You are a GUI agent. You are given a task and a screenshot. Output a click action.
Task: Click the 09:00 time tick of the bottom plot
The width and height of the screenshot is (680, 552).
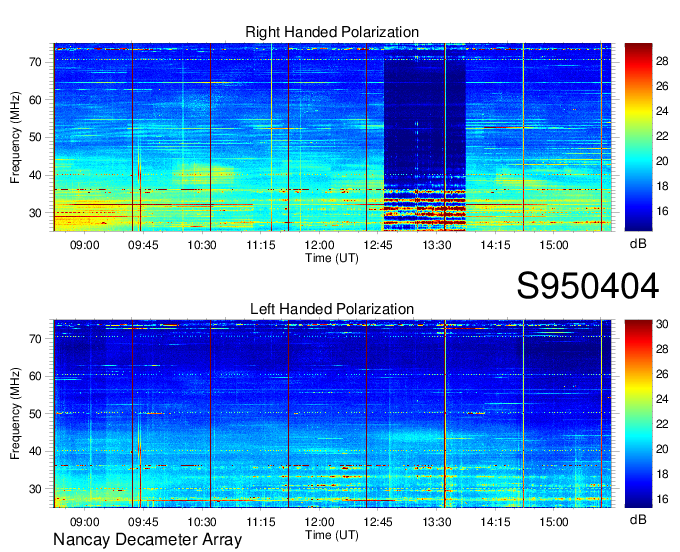click(x=85, y=522)
